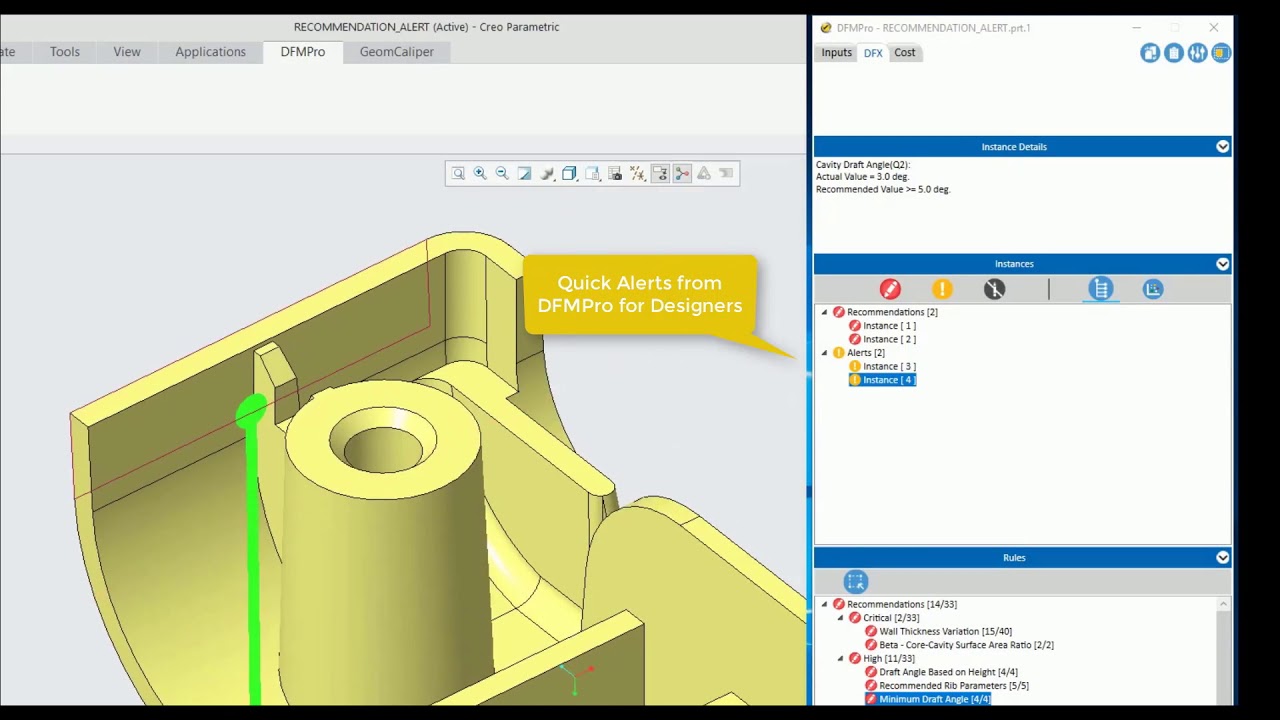Select Instance [ 3 ] alert
This screenshot has height=720, width=1280.
tap(889, 366)
